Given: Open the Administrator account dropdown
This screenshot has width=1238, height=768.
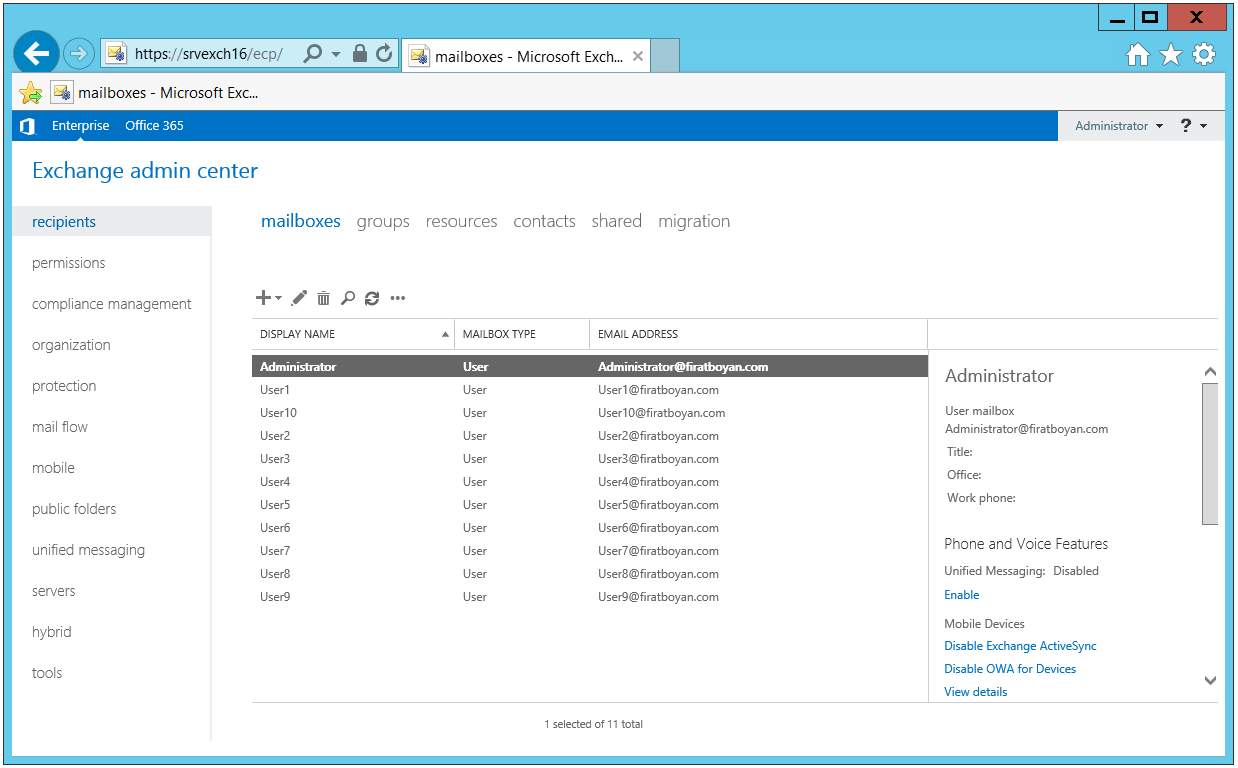Looking at the screenshot, I should click(x=1119, y=126).
